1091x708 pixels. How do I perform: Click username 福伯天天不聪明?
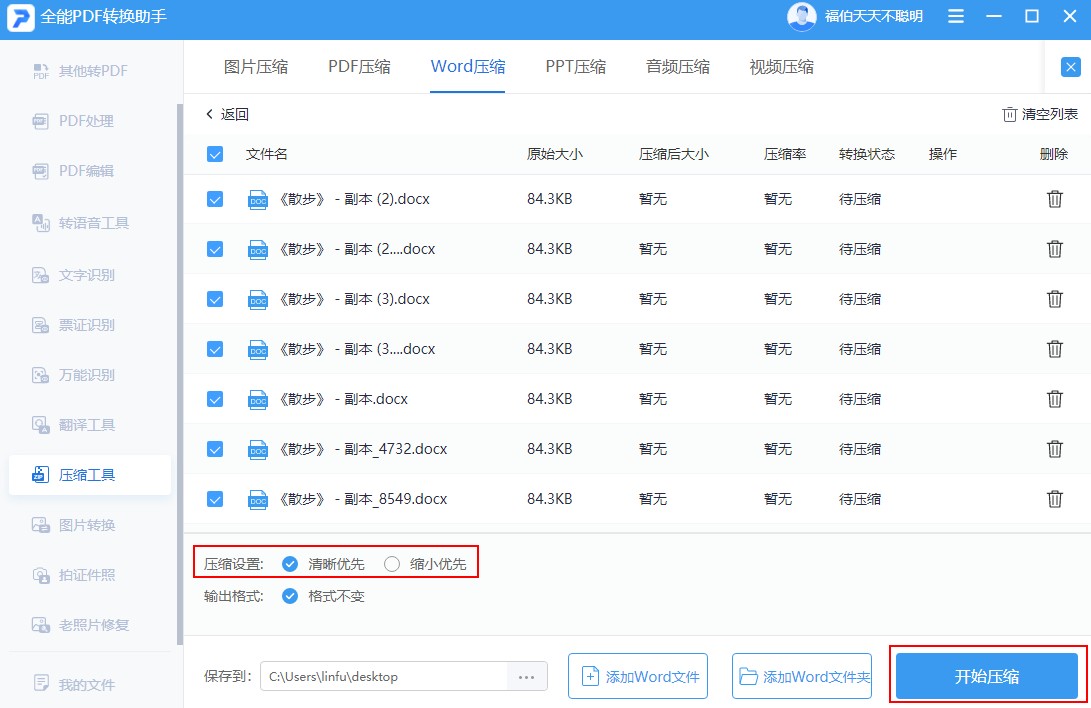coord(874,16)
